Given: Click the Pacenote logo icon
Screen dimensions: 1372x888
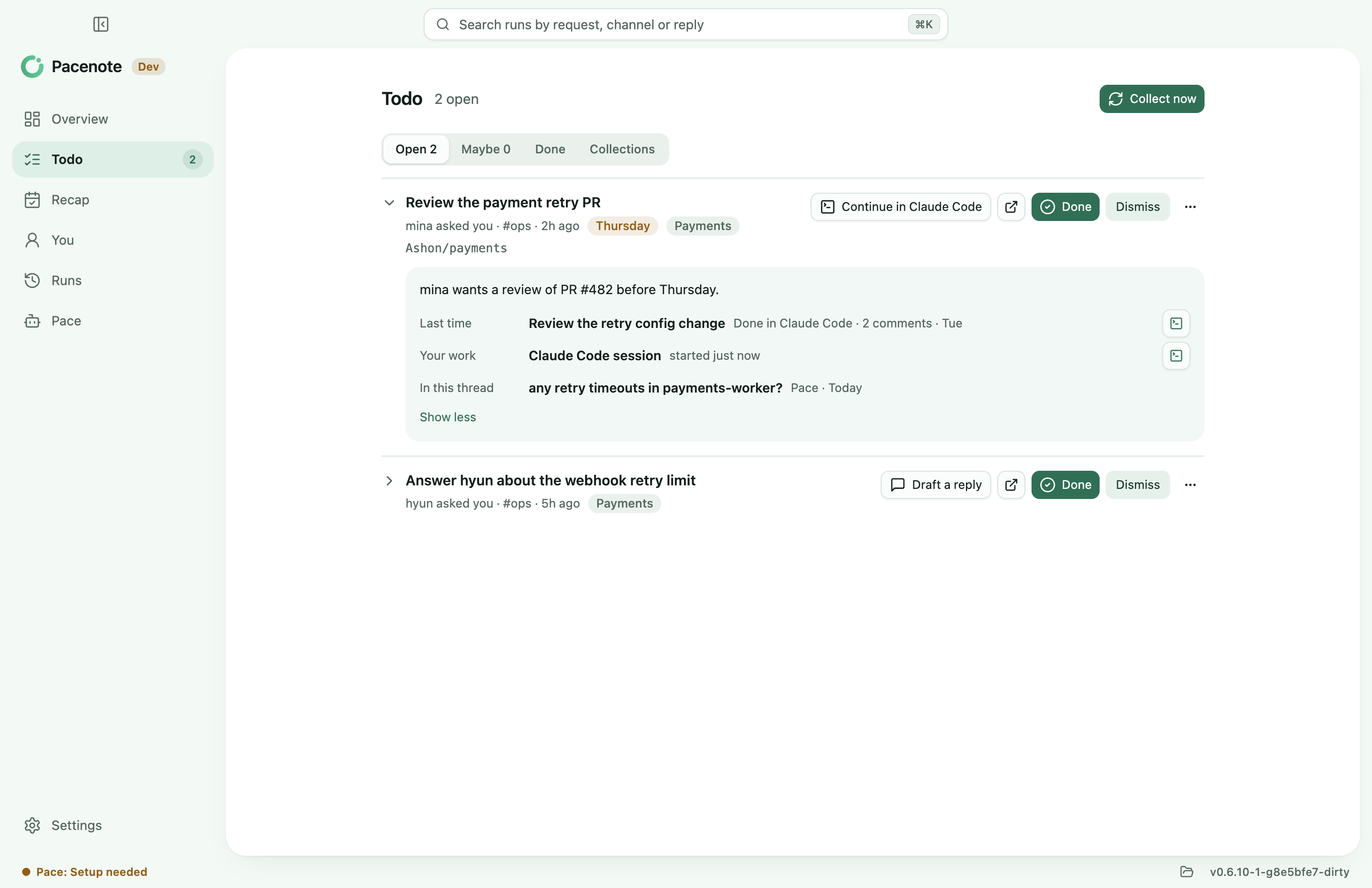Looking at the screenshot, I should coord(32,67).
